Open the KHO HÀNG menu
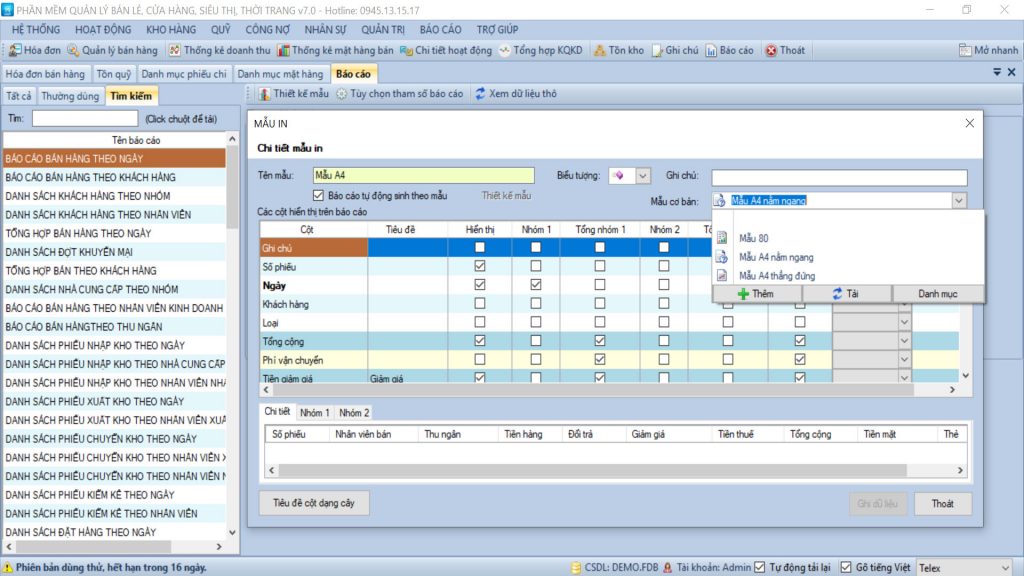Image resolution: width=1024 pixels, height=576 pixels. pos(170,29)
